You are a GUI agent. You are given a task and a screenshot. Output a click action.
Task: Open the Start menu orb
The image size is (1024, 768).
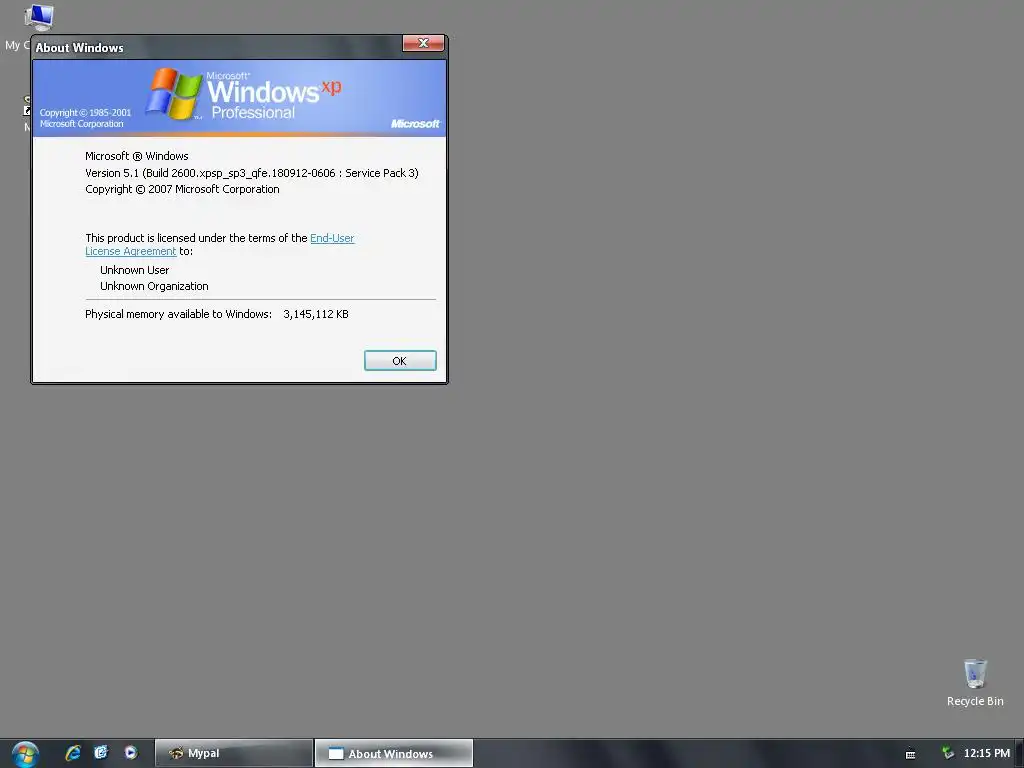tap(25, 754)
